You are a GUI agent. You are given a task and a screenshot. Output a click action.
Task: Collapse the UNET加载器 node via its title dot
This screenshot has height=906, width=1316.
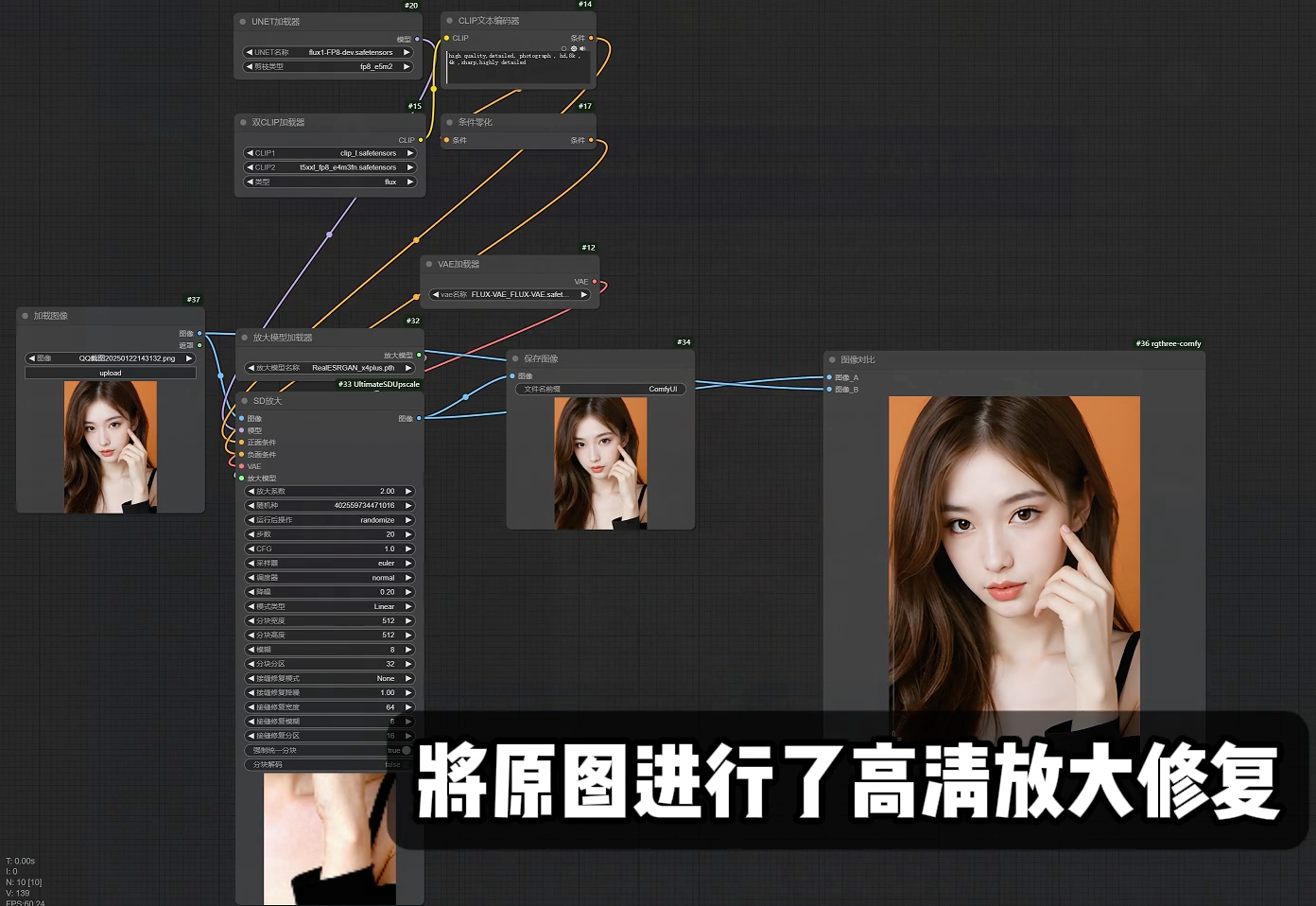pyautogui.click(x=243, y=22)
